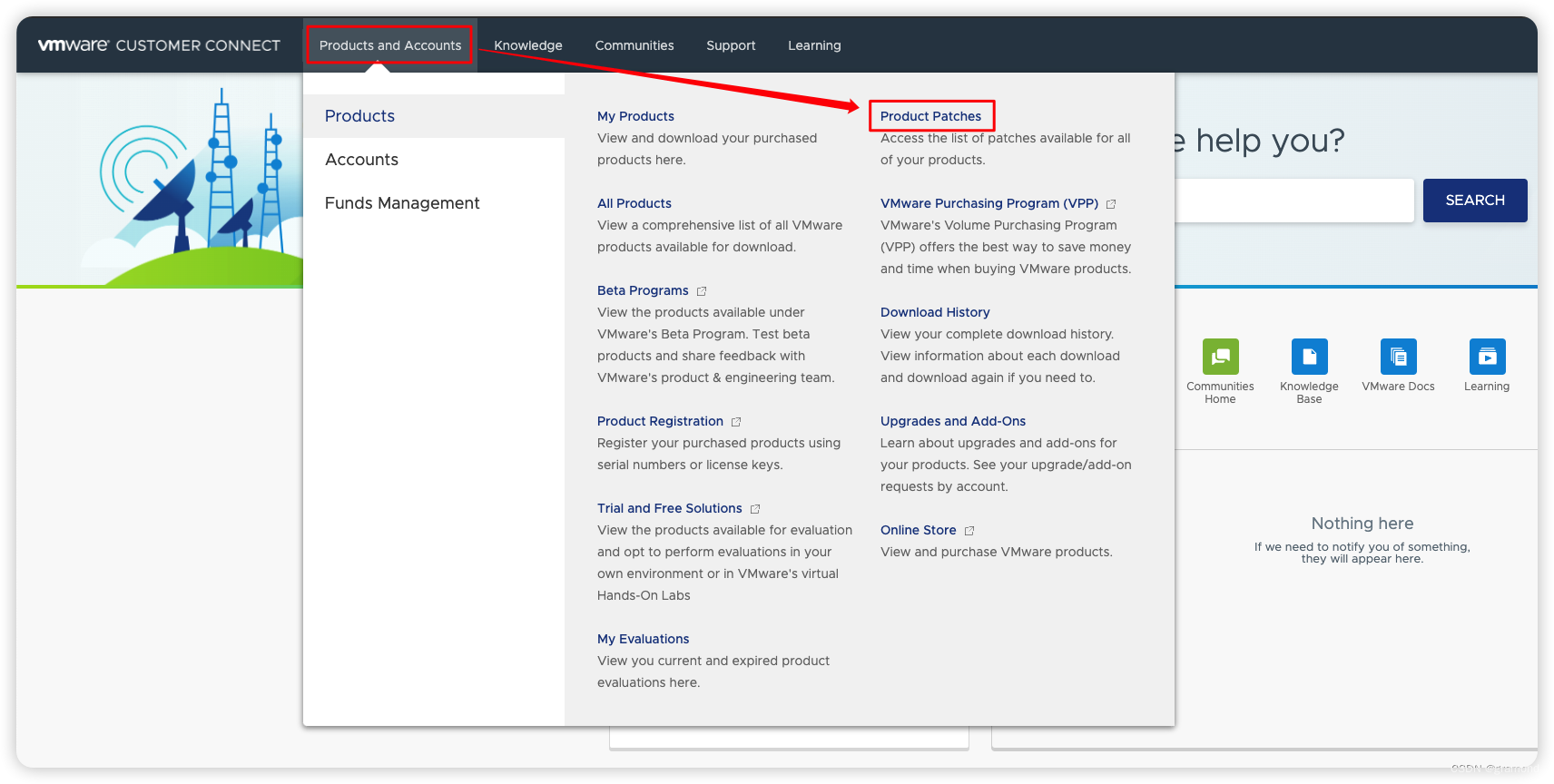
Task: Click external link icon beside Online Store
Action: click(x=969, y=531)
